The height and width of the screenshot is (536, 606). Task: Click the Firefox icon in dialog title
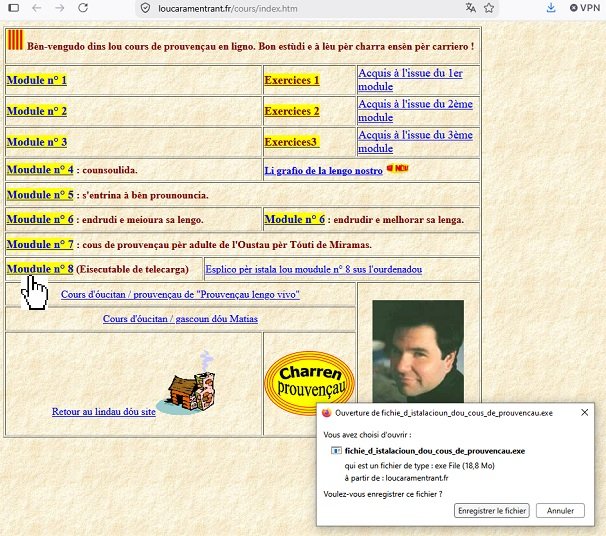click(x=327, y=413)
